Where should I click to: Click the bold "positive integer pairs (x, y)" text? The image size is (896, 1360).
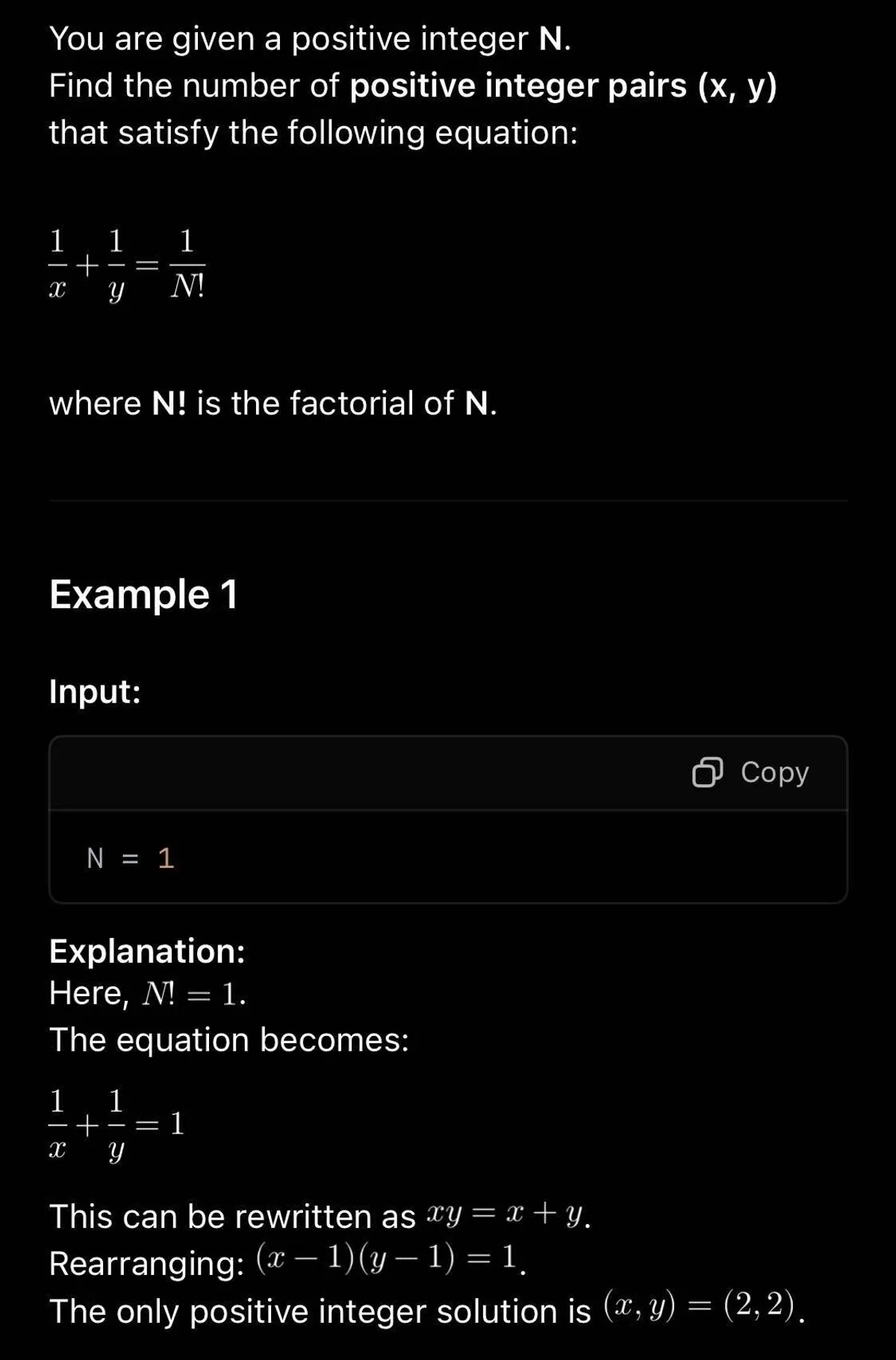(564, 86)
